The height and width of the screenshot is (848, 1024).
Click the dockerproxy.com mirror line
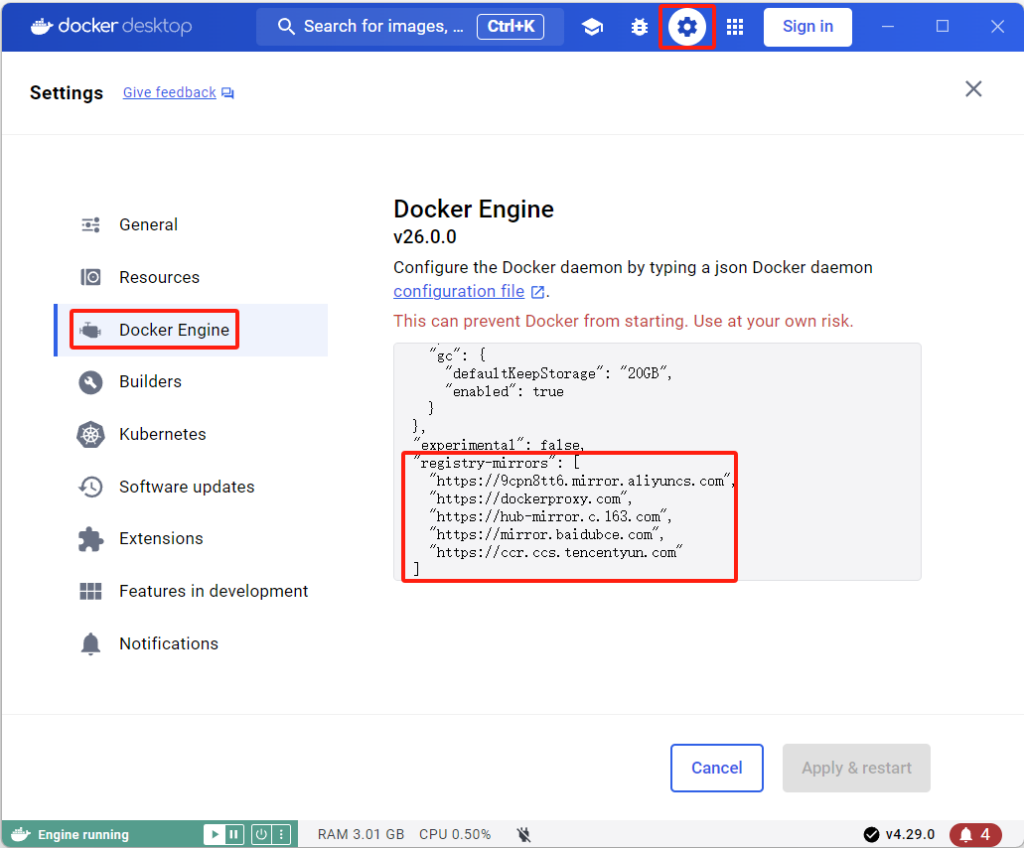530,499
